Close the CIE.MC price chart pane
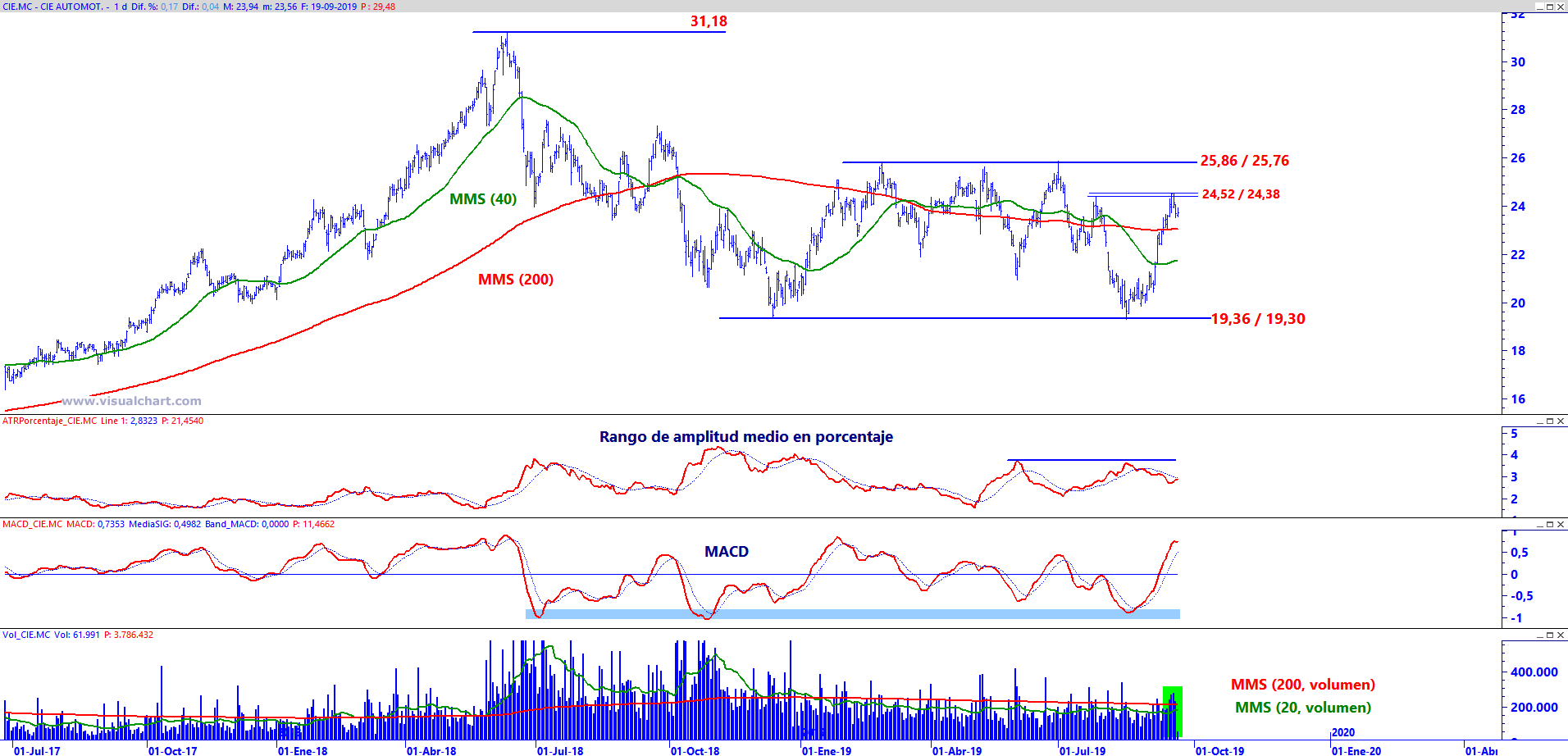1568x756 pixels. [1561, 7]
